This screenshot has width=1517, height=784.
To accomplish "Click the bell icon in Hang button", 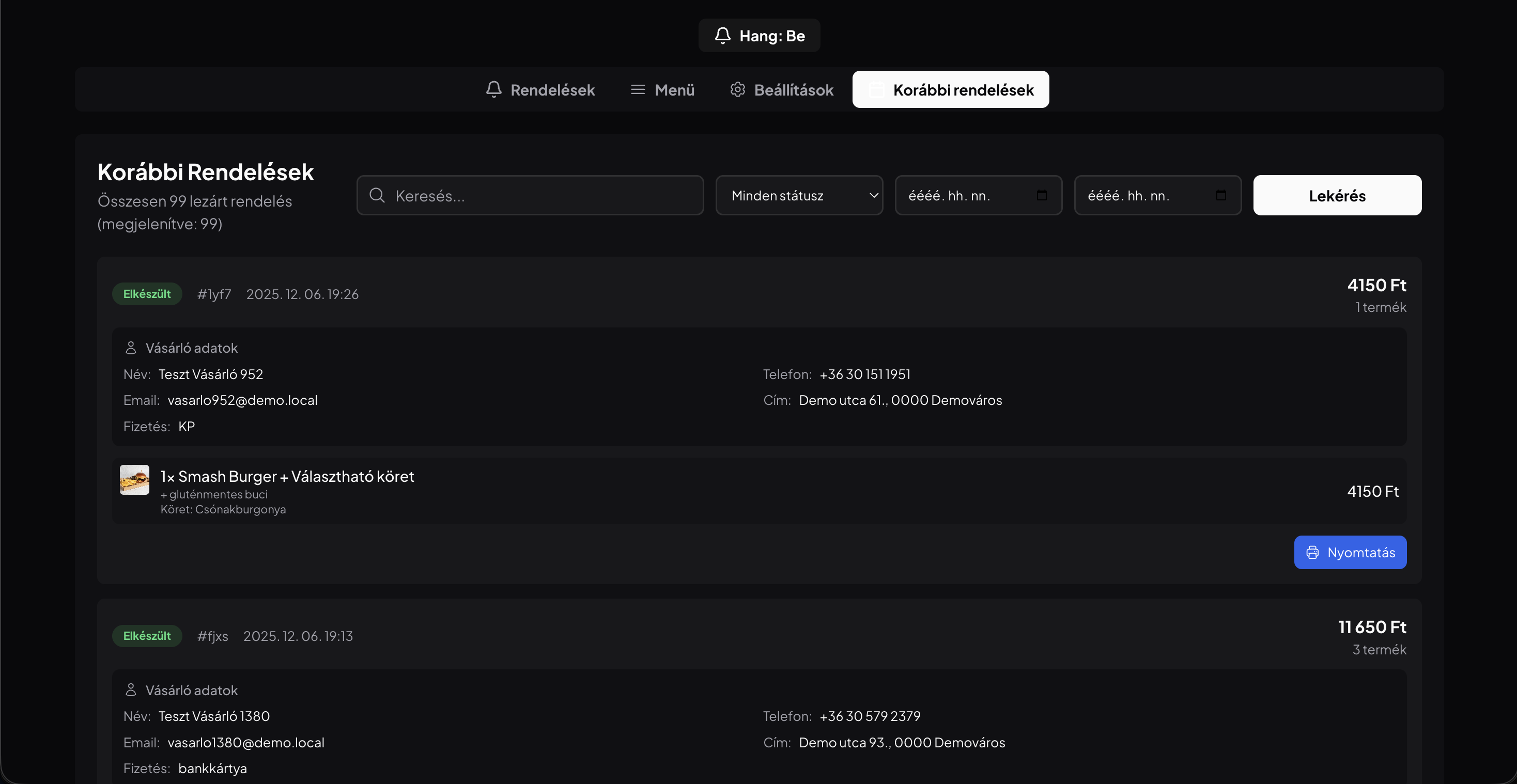I will (x=722, y=35).
